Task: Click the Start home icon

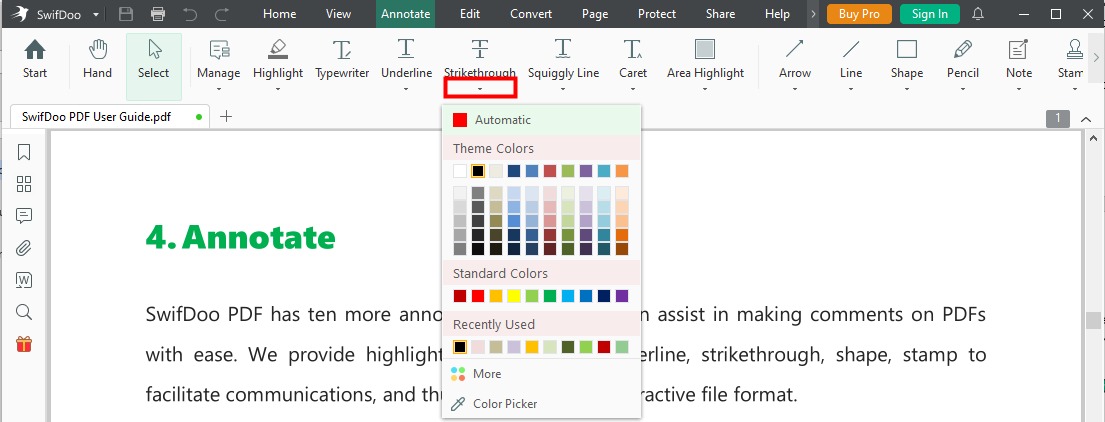Action: (35, 49)
